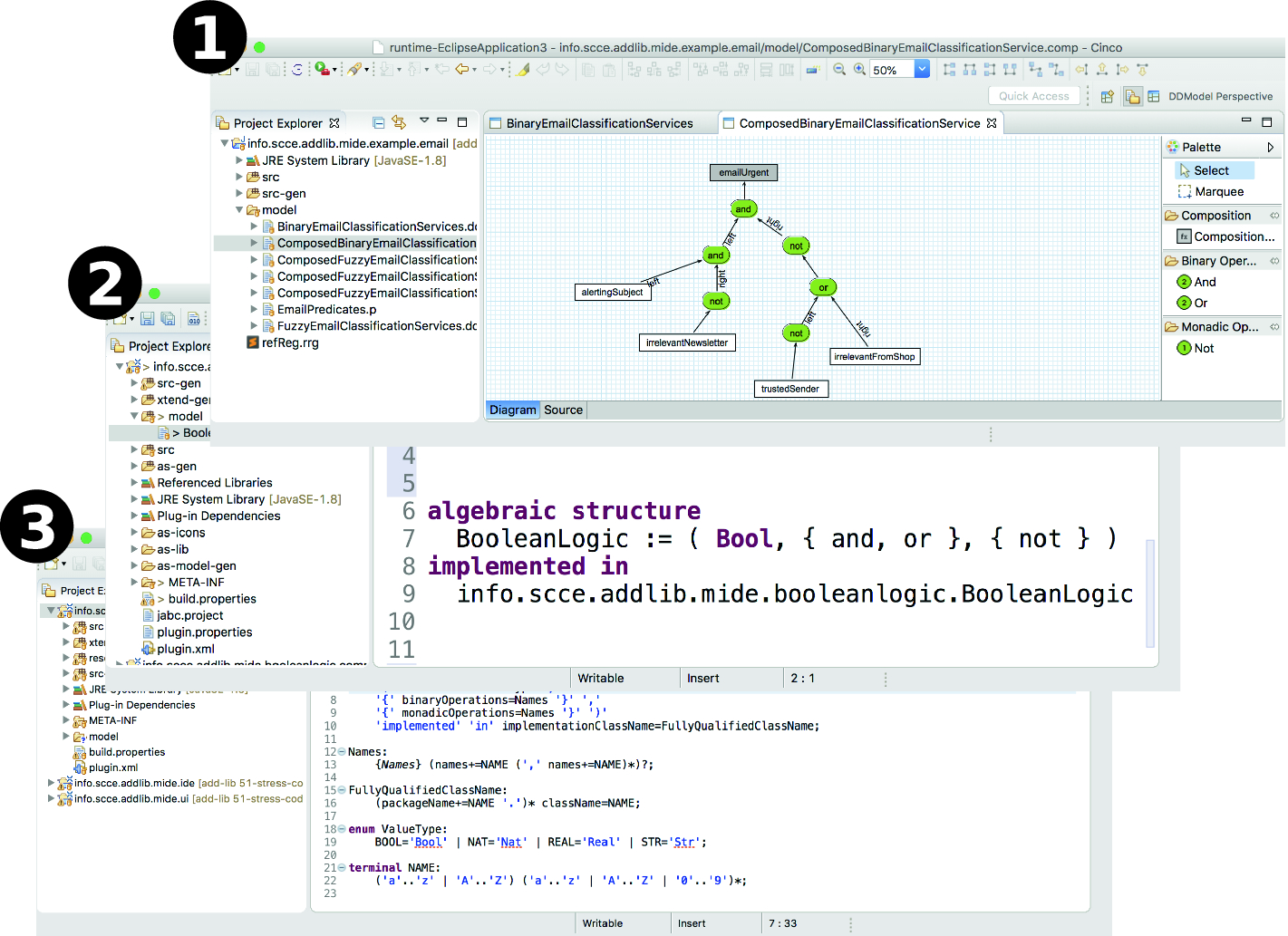Click window 2 editor vertical scrollbar
This screenshot has width=1288, height=936.
pos(1150,593)
